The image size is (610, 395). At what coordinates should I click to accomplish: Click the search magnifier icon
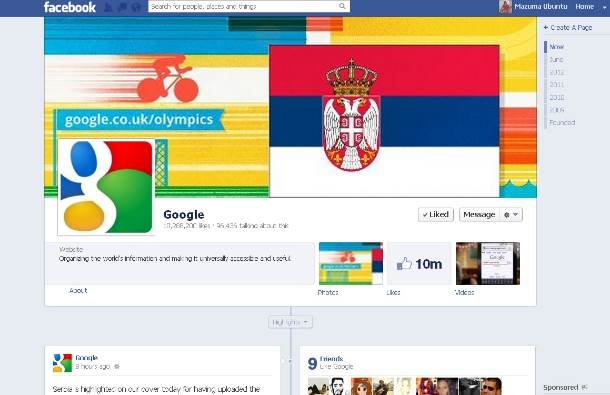[x=342, y=6]
